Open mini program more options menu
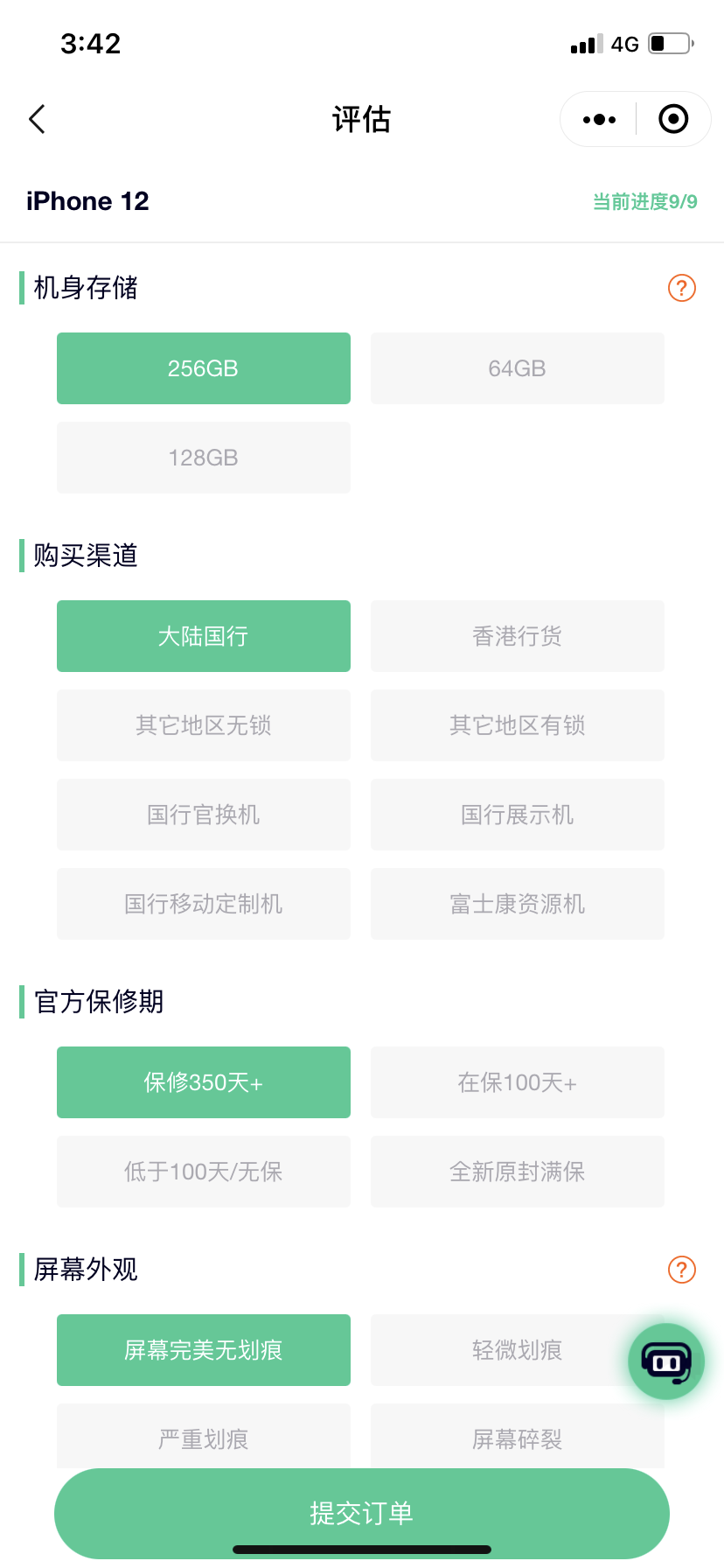The image size is (724, 1568). 599,119
